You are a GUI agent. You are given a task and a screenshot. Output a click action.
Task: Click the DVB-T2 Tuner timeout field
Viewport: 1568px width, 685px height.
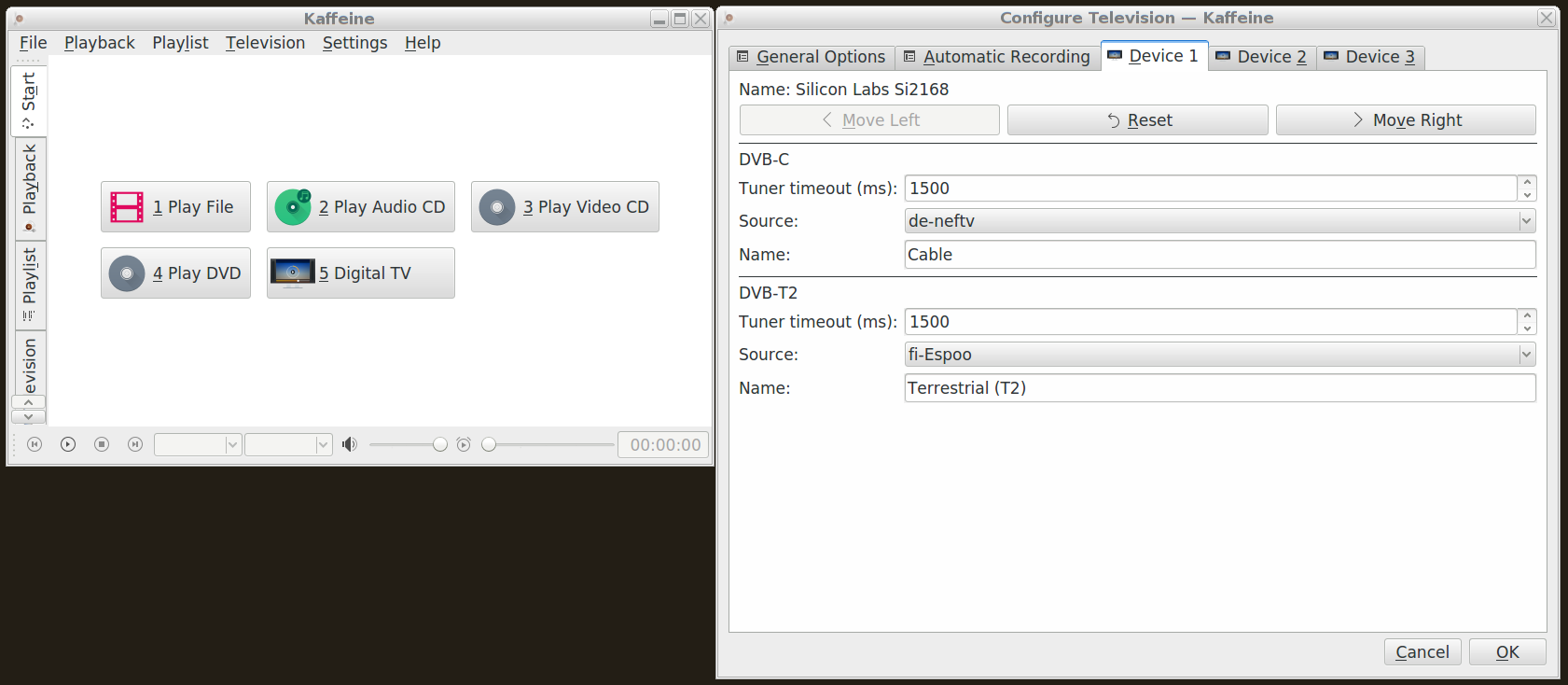(1211, 322)
